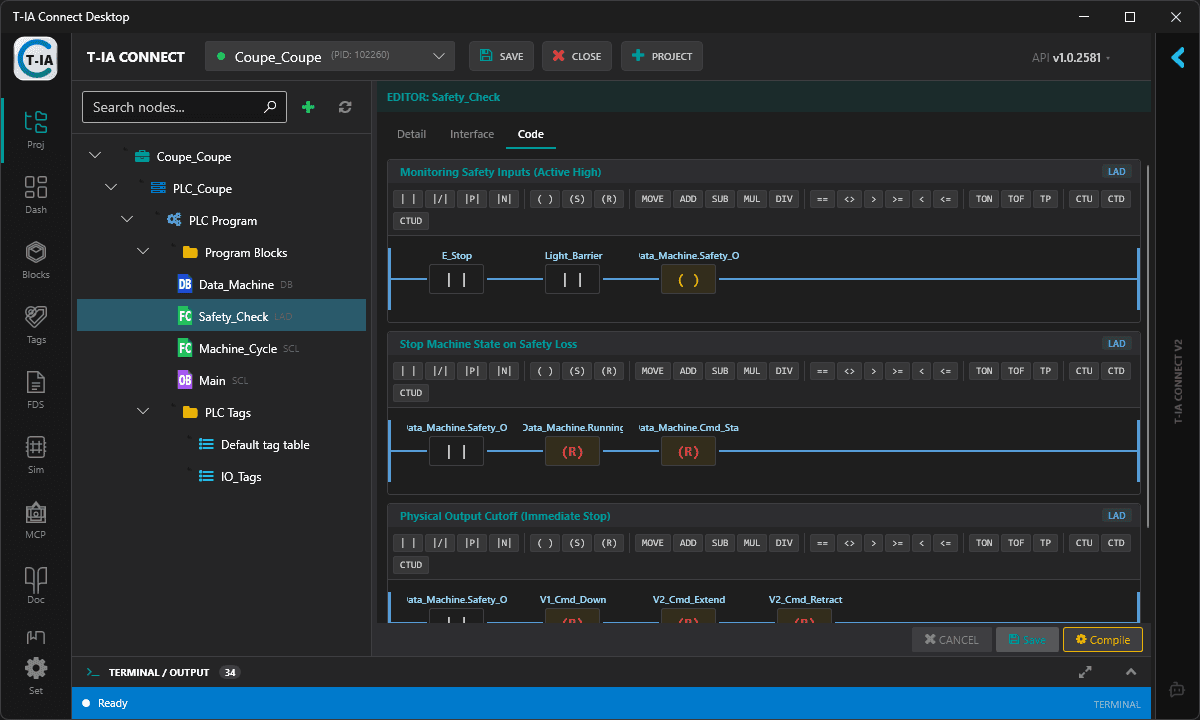
Task: Switch to the Interface tab
Action: click(471, 134)
